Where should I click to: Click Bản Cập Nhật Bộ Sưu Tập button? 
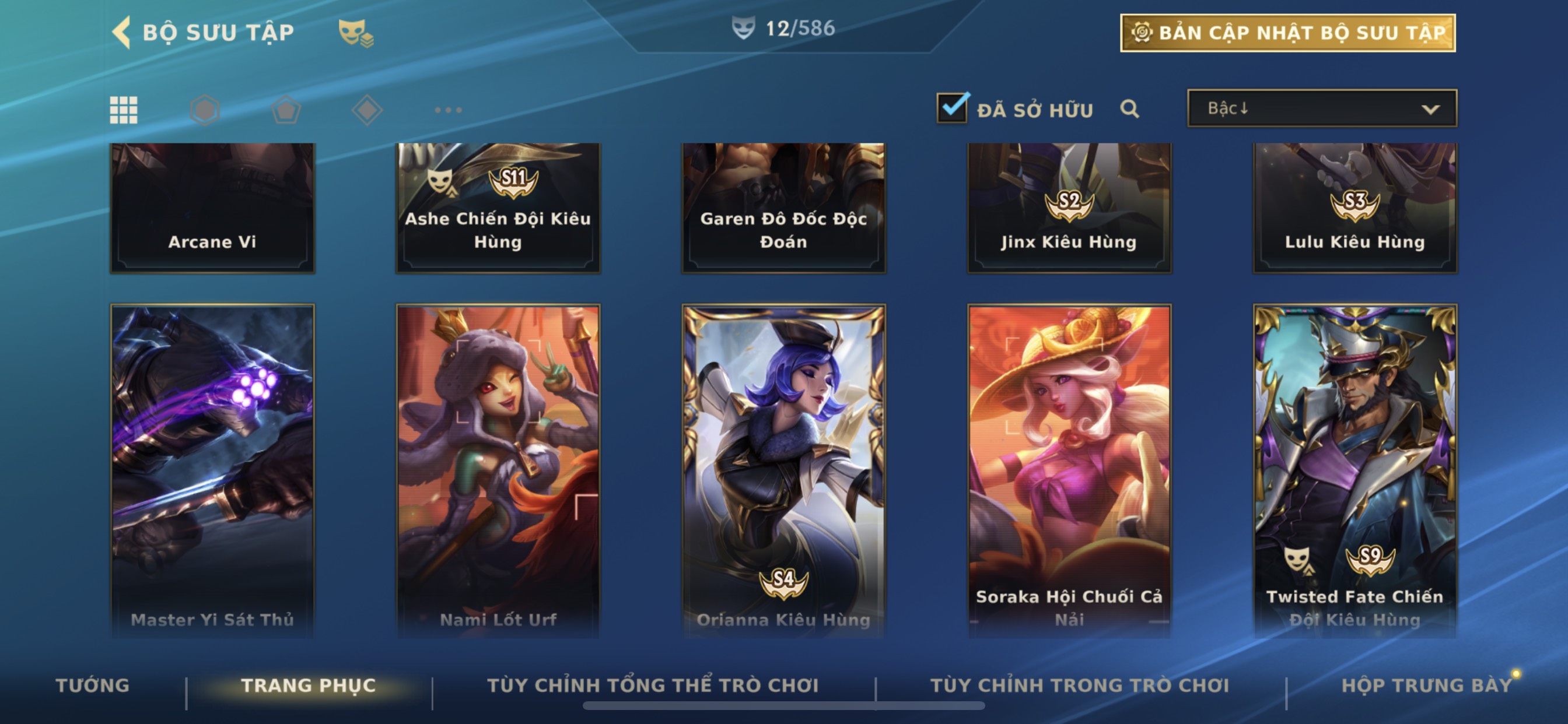click(x=1288, y=32)
